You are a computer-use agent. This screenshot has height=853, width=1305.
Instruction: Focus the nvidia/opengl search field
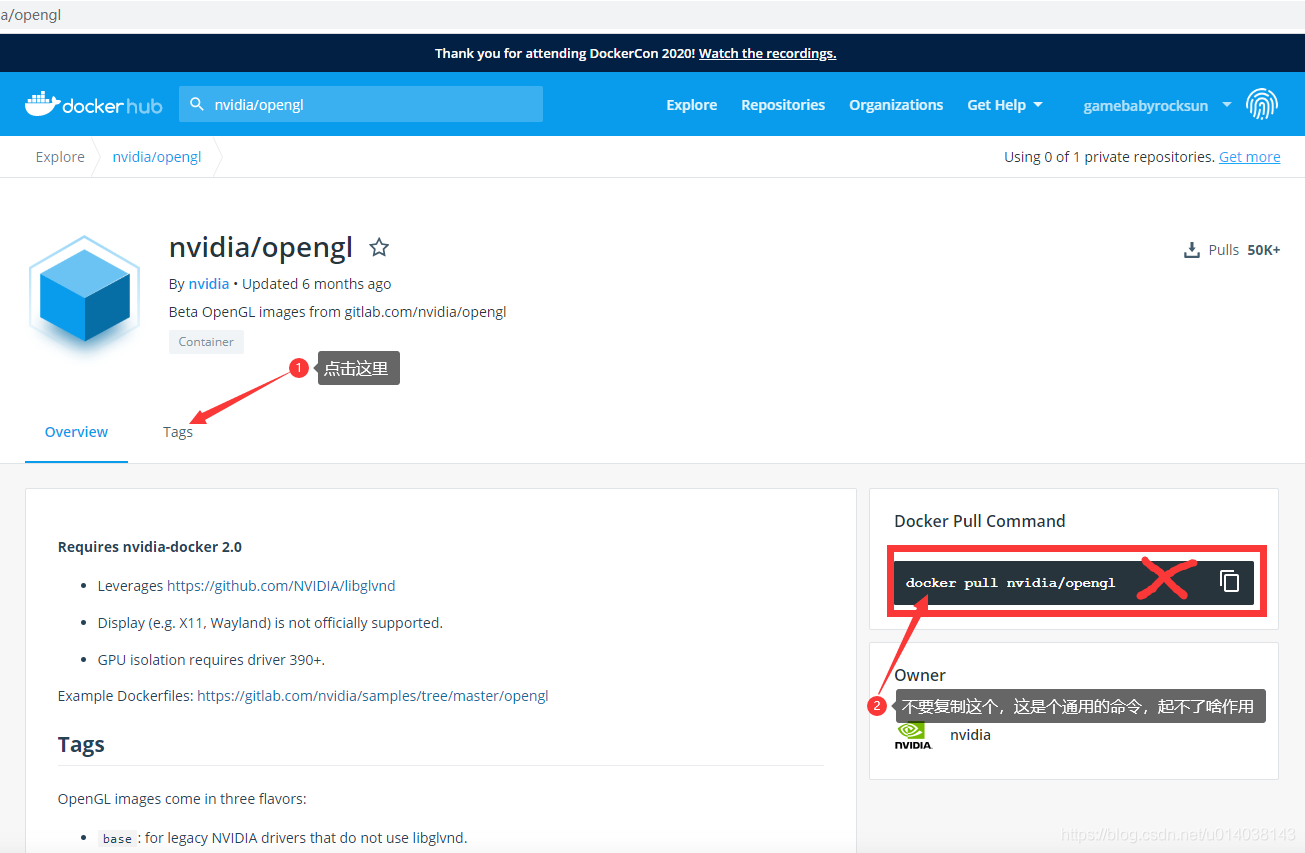coord(361,104)
